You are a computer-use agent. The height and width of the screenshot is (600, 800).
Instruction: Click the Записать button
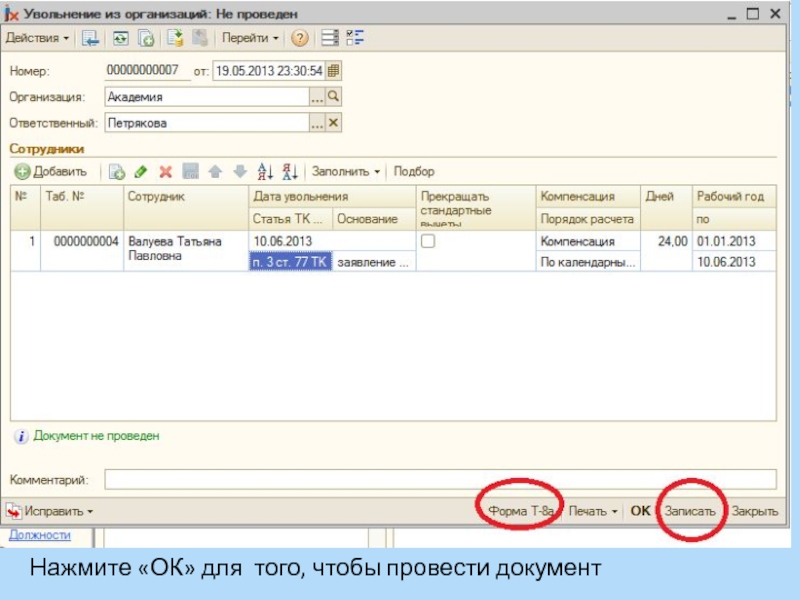point(690,511)
